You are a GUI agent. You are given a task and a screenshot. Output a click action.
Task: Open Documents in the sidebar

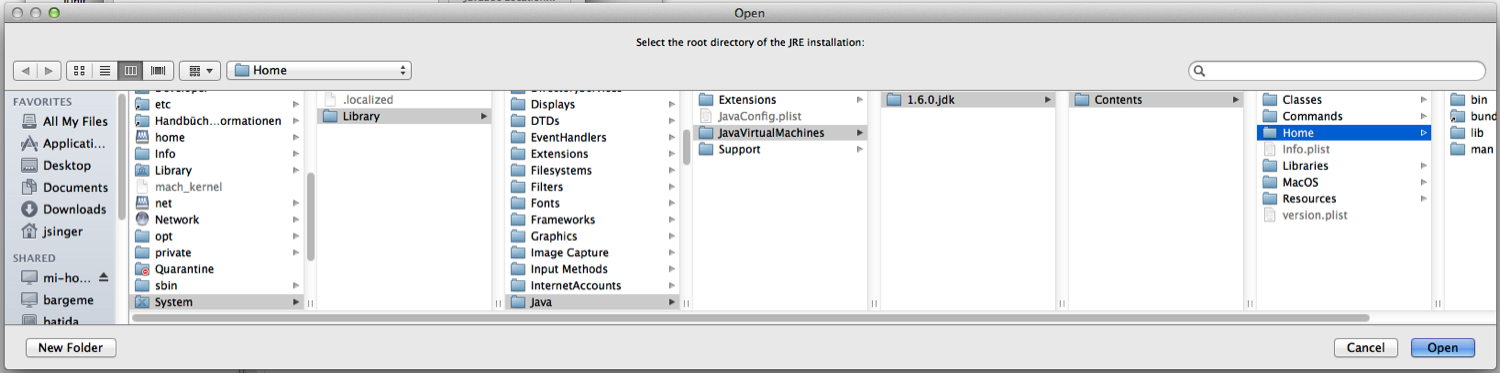click(x=65, y=188)
